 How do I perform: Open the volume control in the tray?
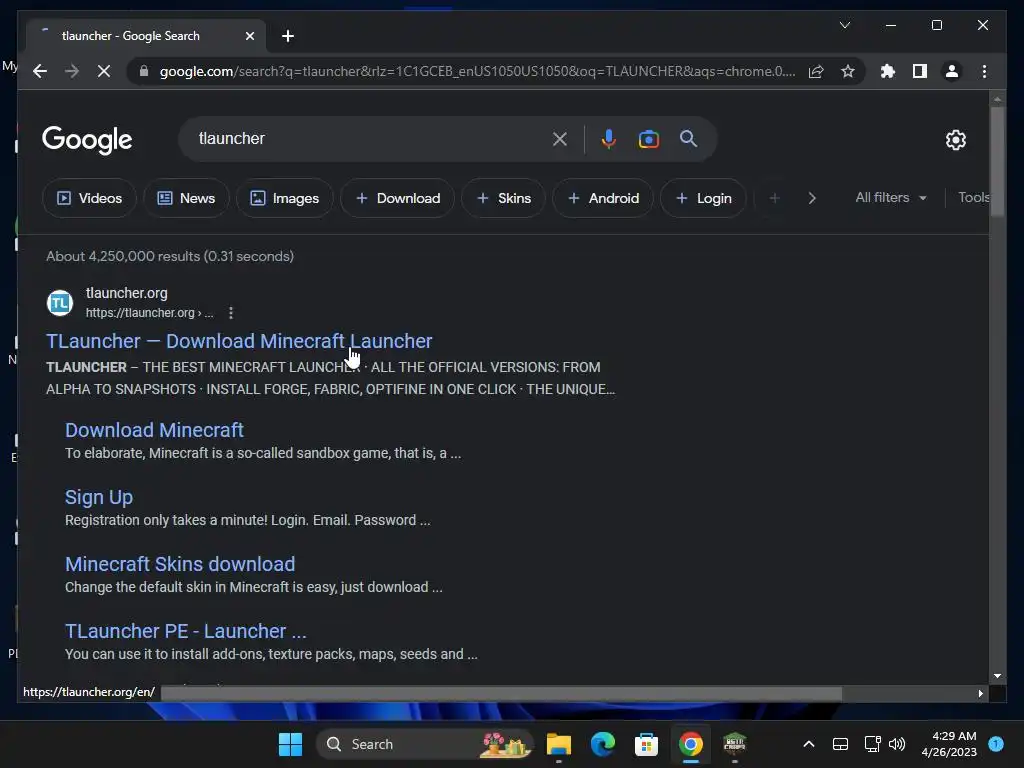(x=897, y=744)
